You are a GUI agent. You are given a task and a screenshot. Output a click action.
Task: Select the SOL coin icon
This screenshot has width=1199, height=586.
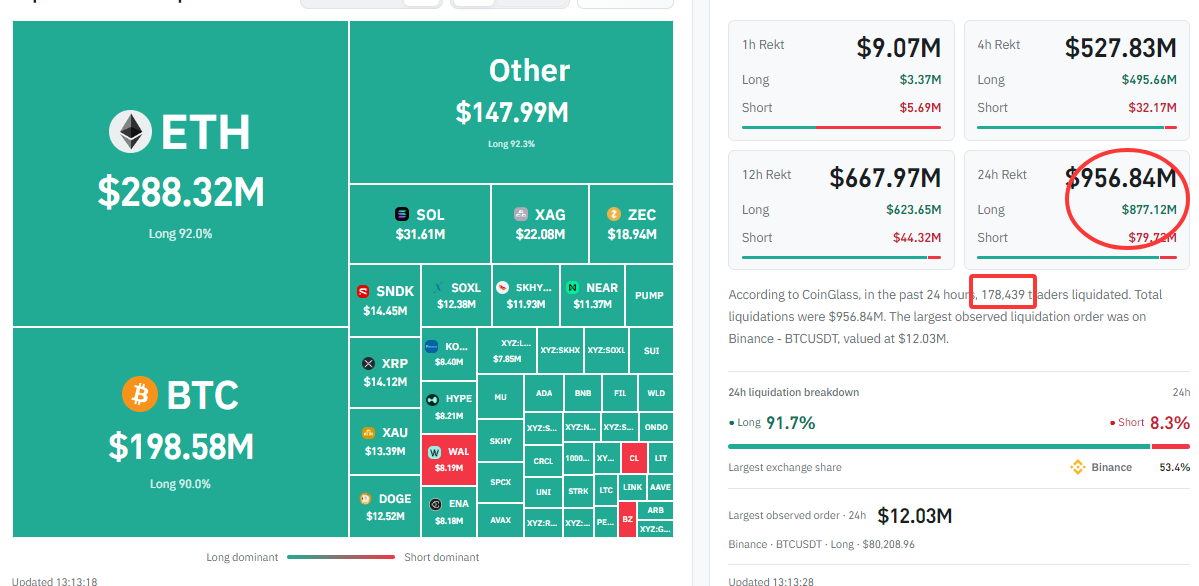(402, 215)
